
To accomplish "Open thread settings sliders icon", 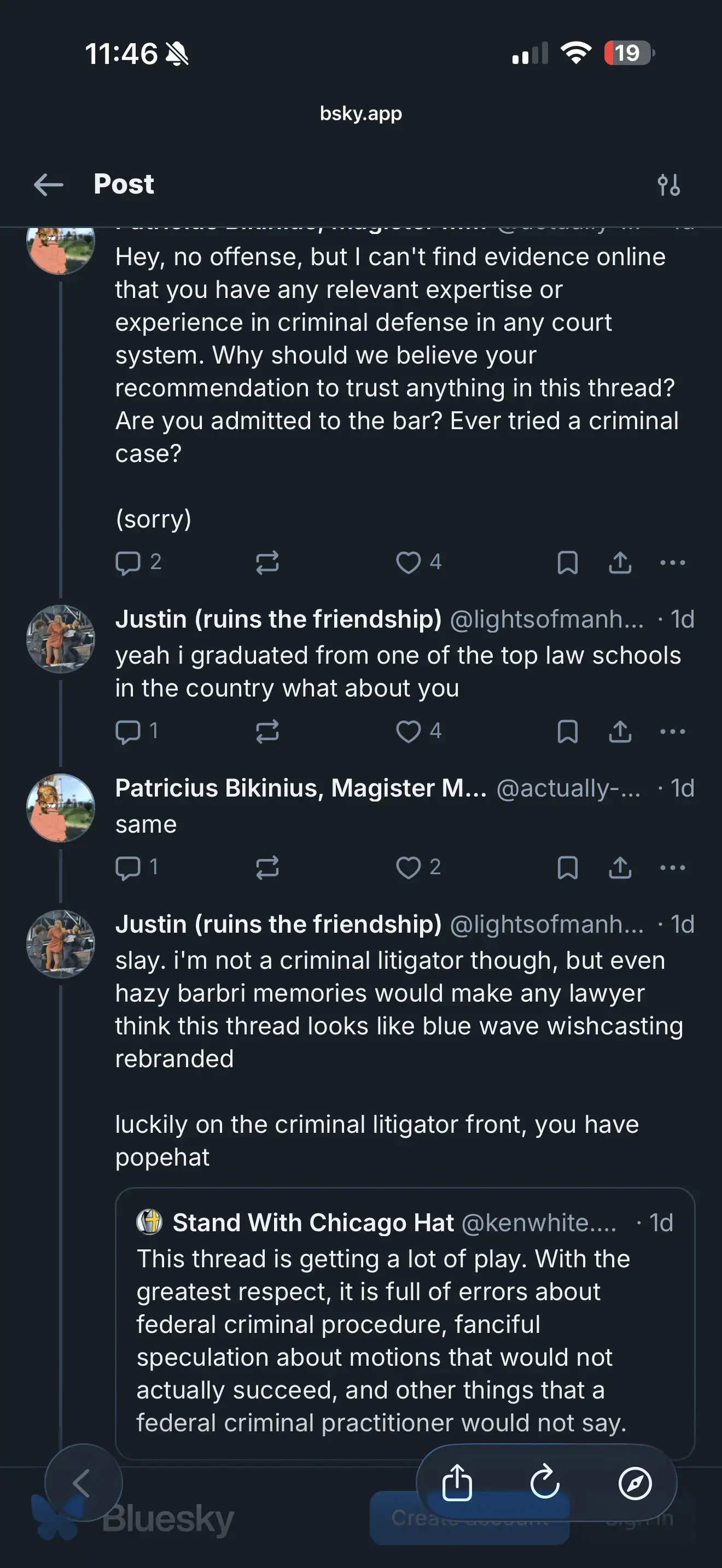I will [668, 184].
